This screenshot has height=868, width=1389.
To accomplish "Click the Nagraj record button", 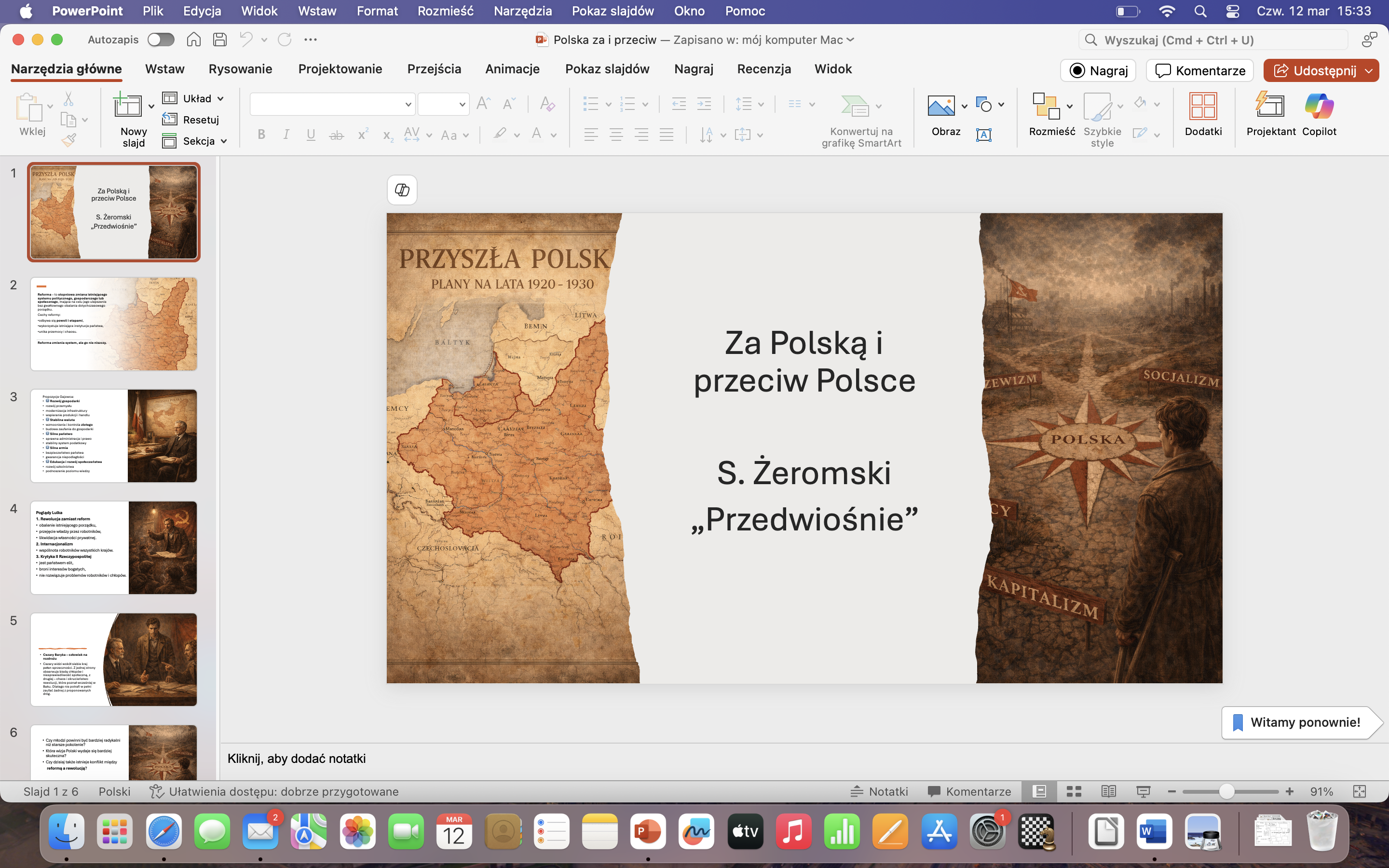I will [1097, 70].
